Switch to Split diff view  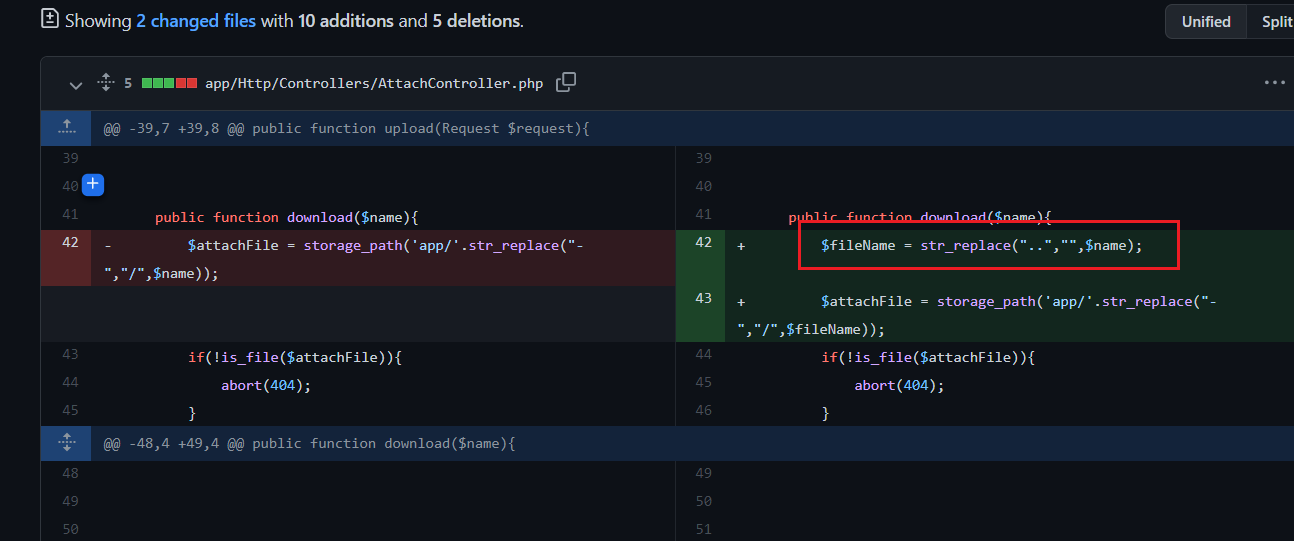click(x=1275, y=21)
